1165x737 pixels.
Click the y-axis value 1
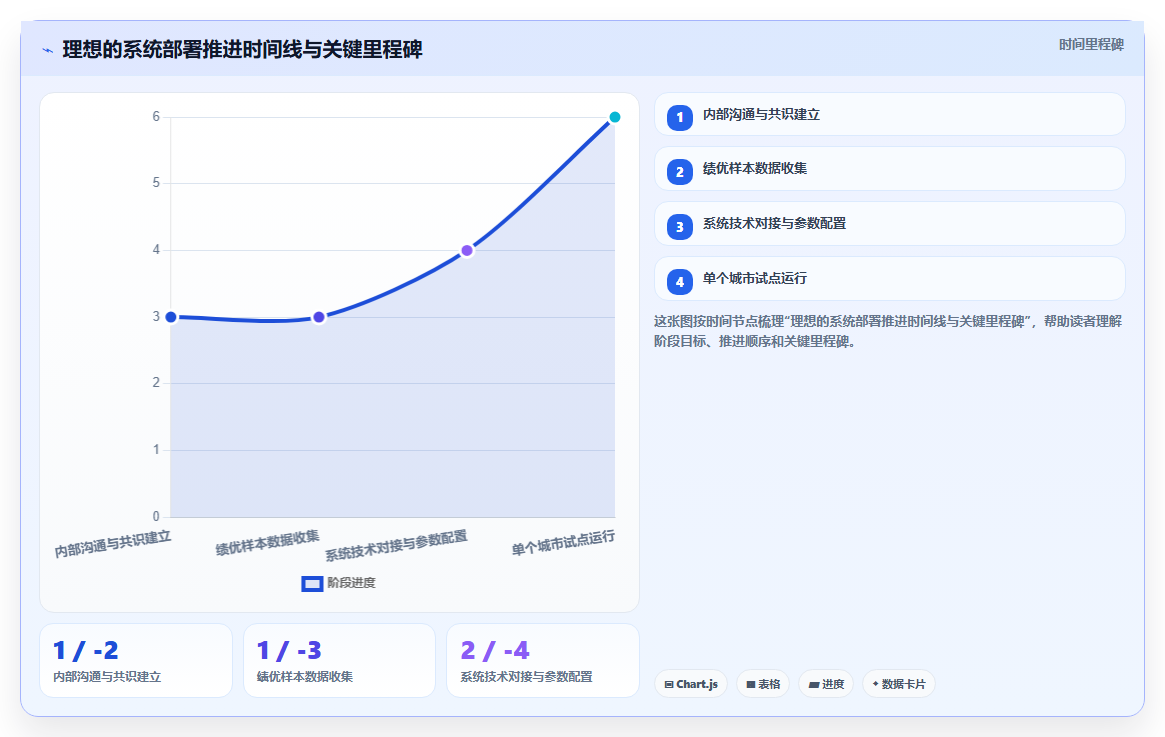click(x=156, y=449)
